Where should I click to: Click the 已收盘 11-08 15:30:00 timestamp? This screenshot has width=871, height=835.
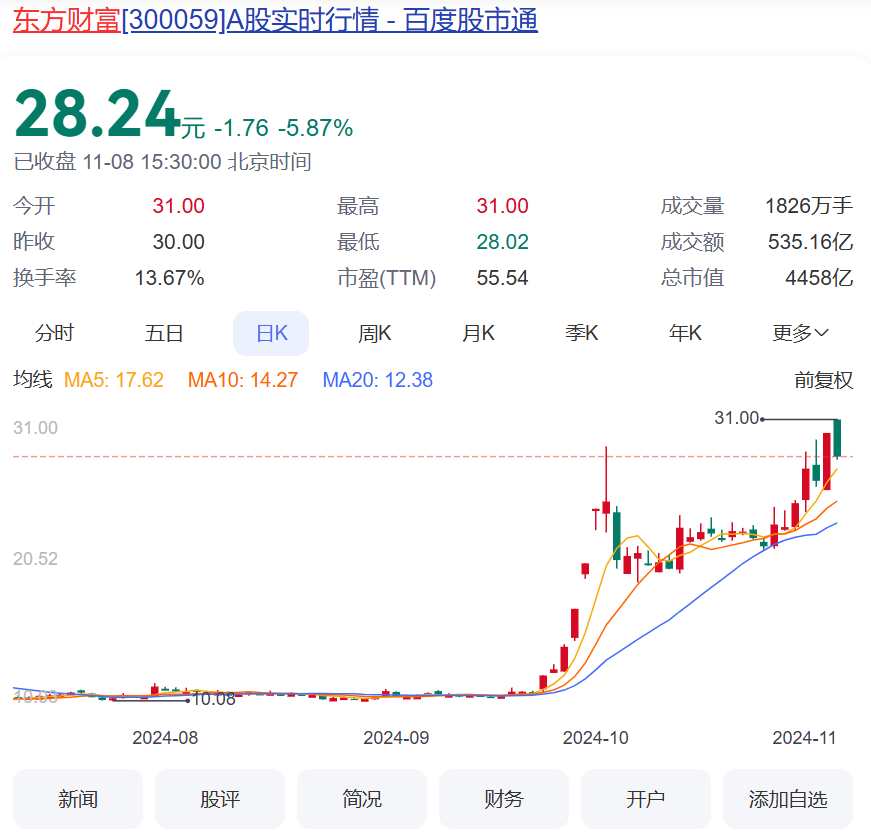tap(162, 162)
